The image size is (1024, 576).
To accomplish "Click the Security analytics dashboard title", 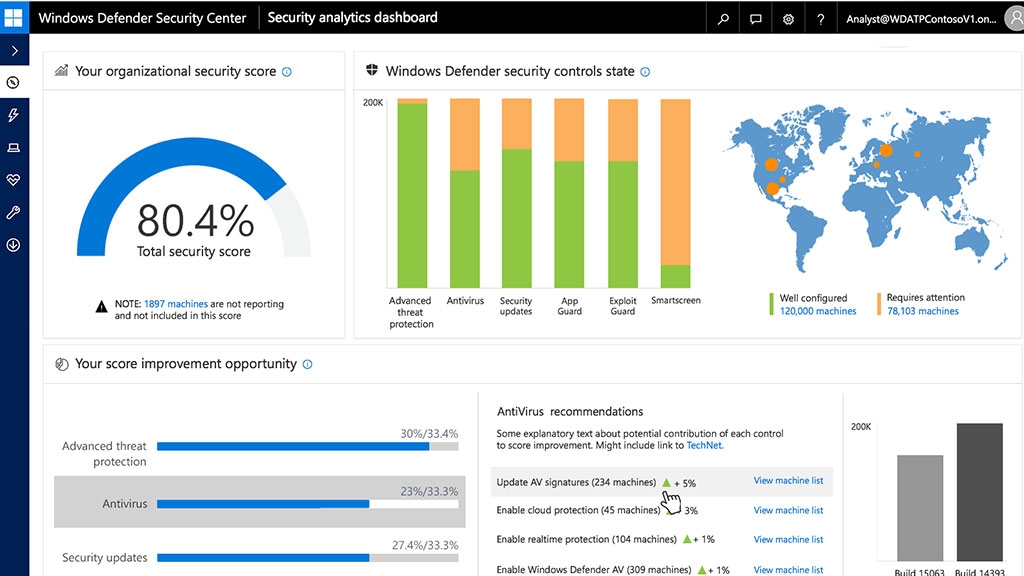I will point(353,18).
